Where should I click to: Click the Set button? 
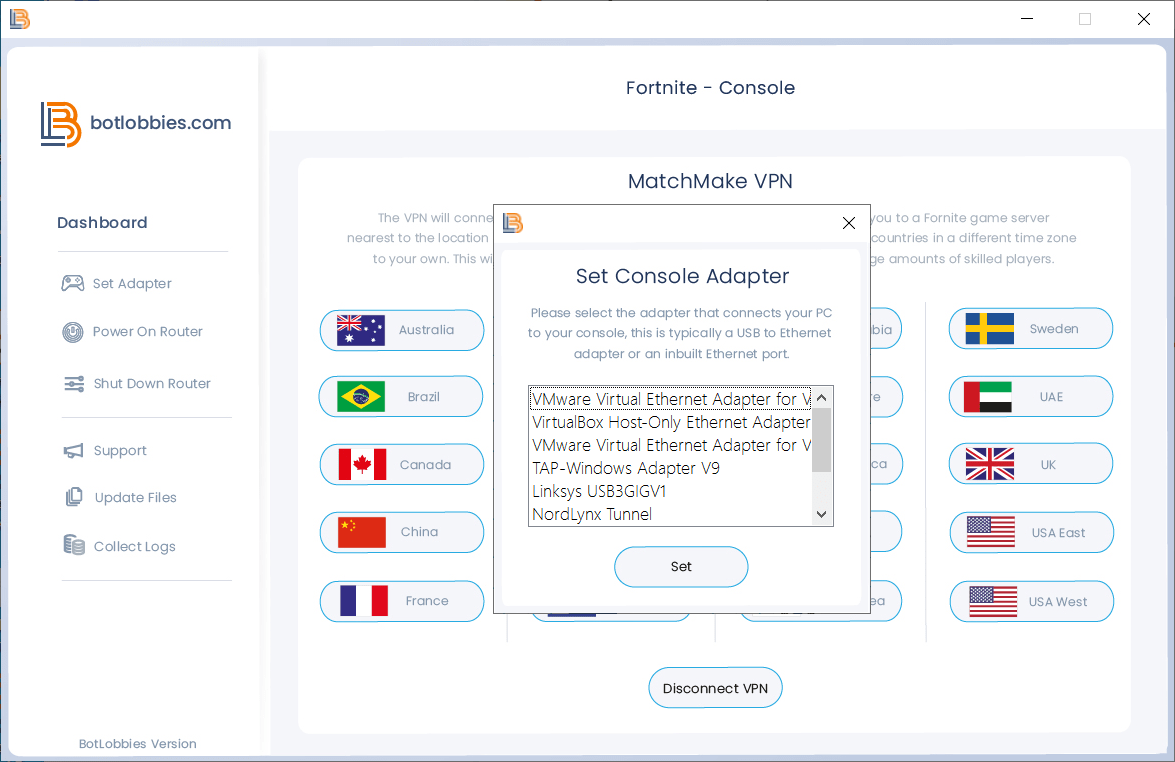[x=681, y=566]
